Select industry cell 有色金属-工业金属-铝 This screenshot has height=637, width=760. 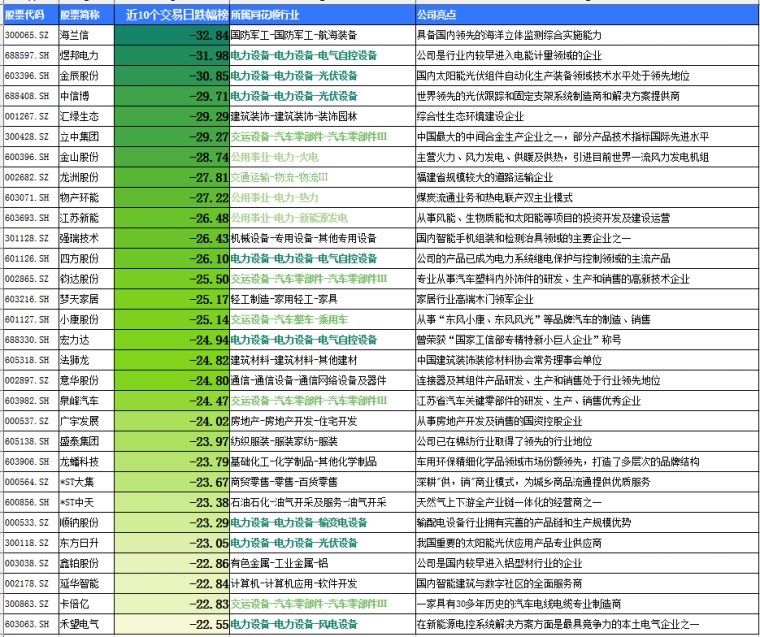[x=322, y=563]
